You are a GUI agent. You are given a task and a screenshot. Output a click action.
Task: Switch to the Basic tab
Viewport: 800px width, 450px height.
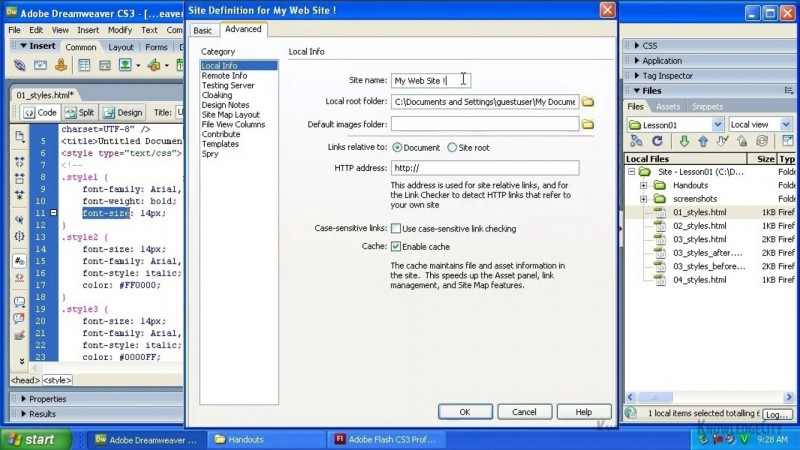point(203,30)
